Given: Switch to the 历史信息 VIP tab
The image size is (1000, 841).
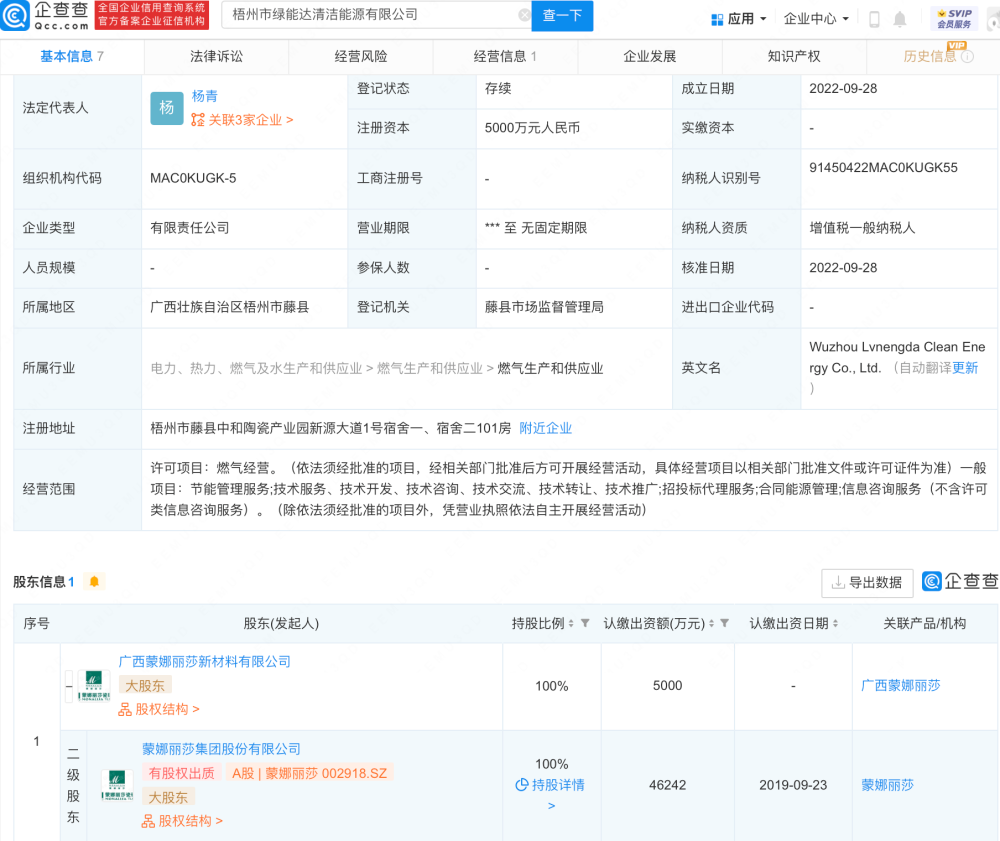Looking at the screenshot, I should (x=932, y=57).
